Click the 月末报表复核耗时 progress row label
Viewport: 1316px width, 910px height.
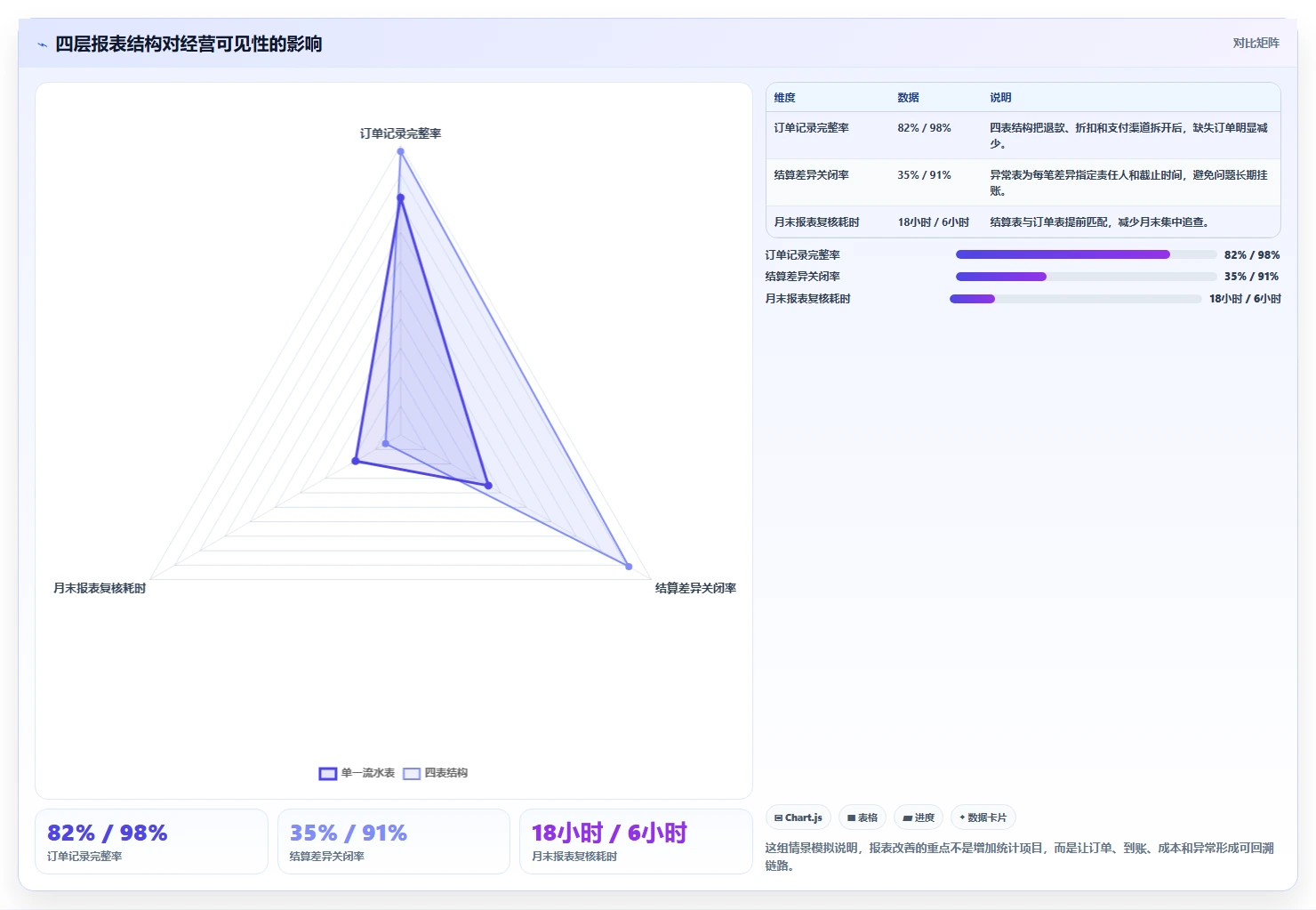pyautogui.click(x=807, y=299)
